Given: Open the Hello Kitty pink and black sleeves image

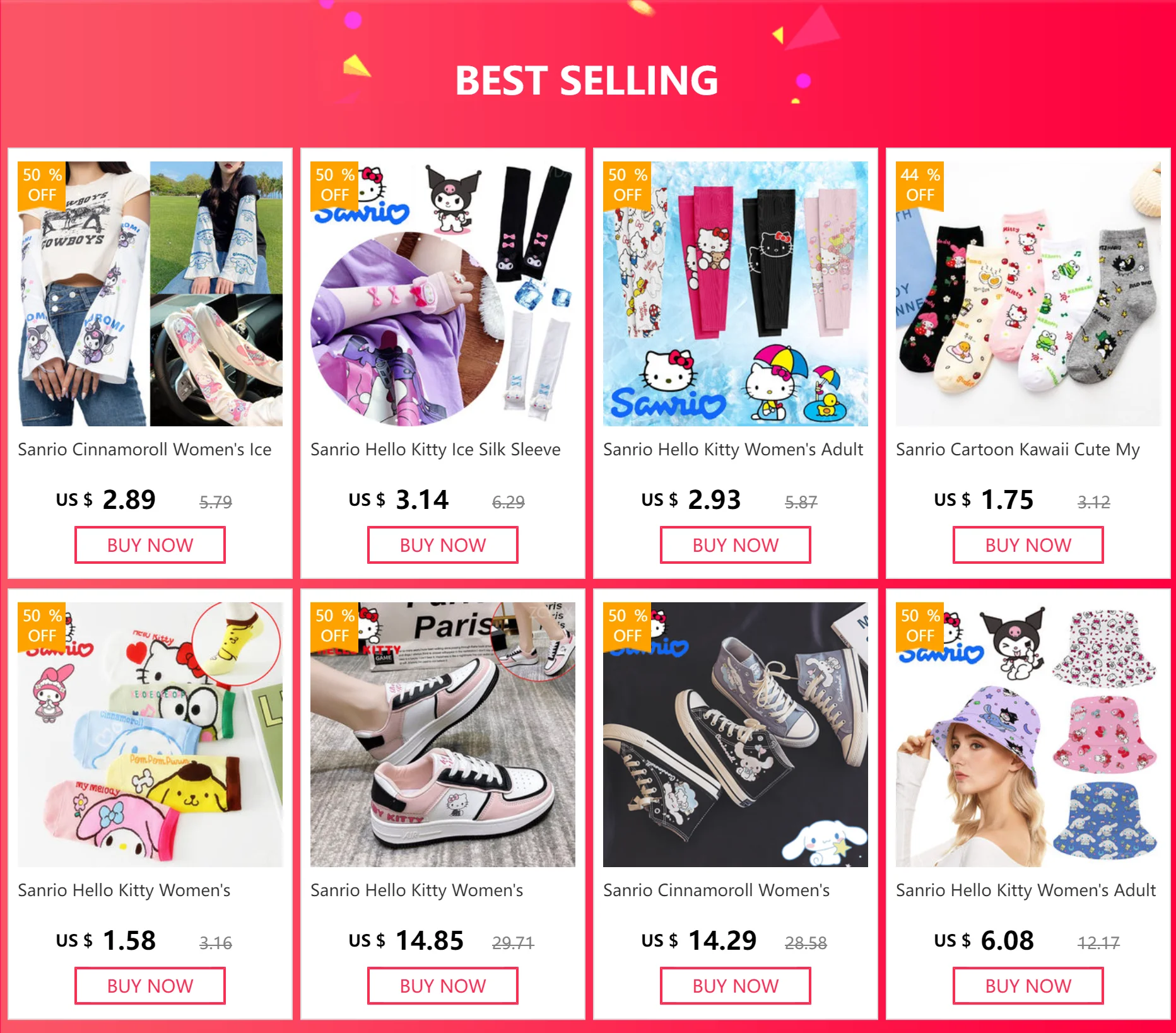Looking at the screenshot, I should 736,294.
